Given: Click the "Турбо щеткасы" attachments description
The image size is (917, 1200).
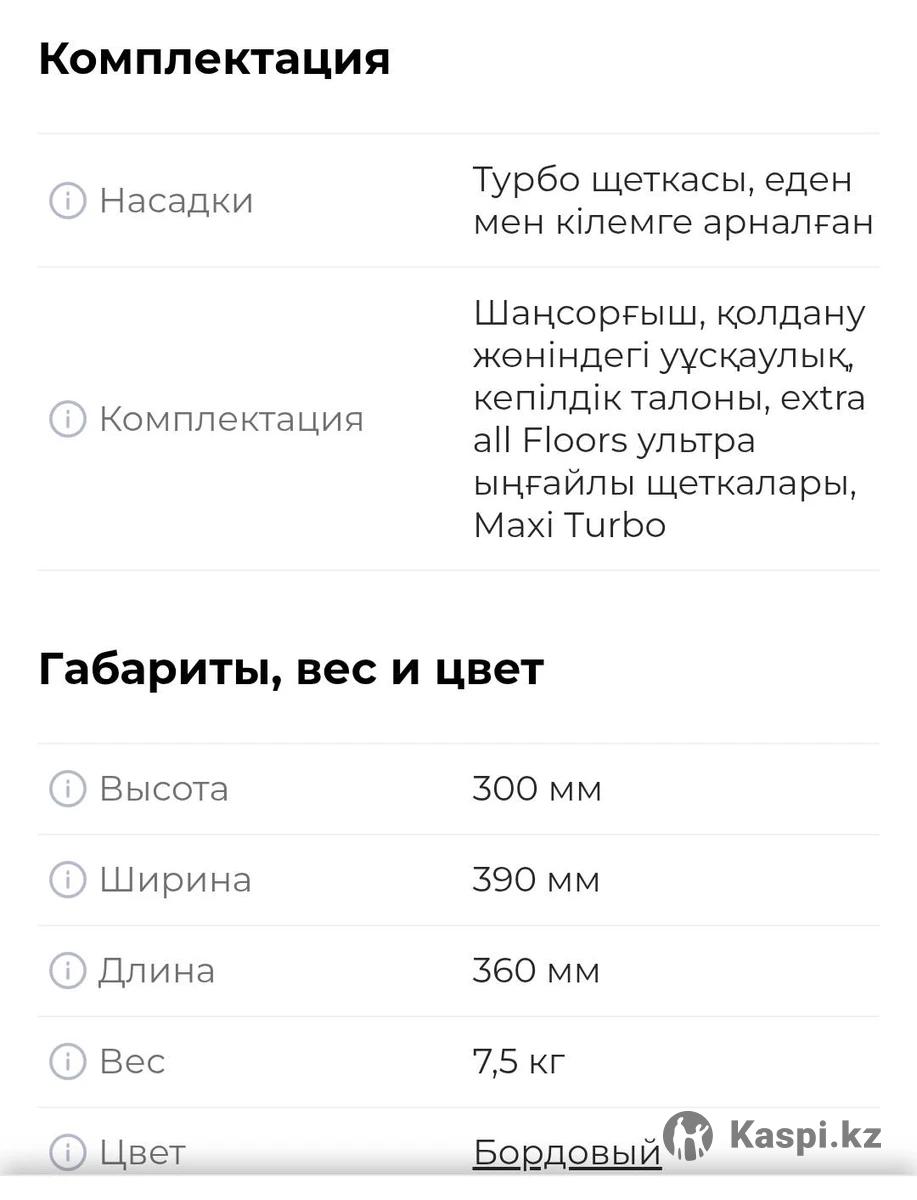Looking at the screenshot, I should pyautogui.click(x=672, y=201).
